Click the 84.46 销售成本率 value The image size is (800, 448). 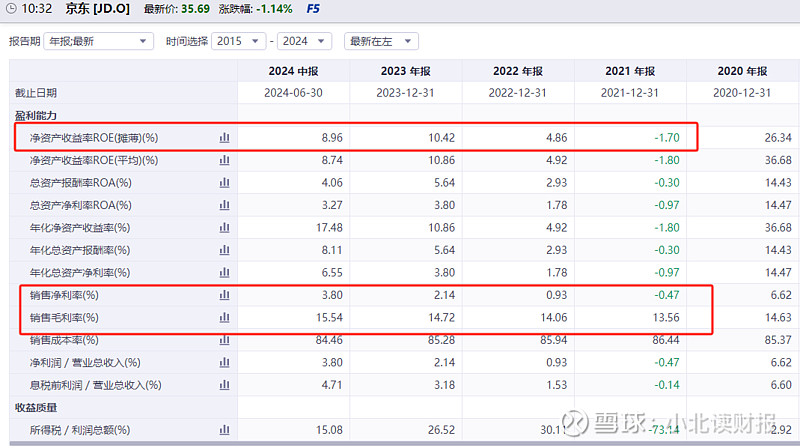tap(330, 340)
